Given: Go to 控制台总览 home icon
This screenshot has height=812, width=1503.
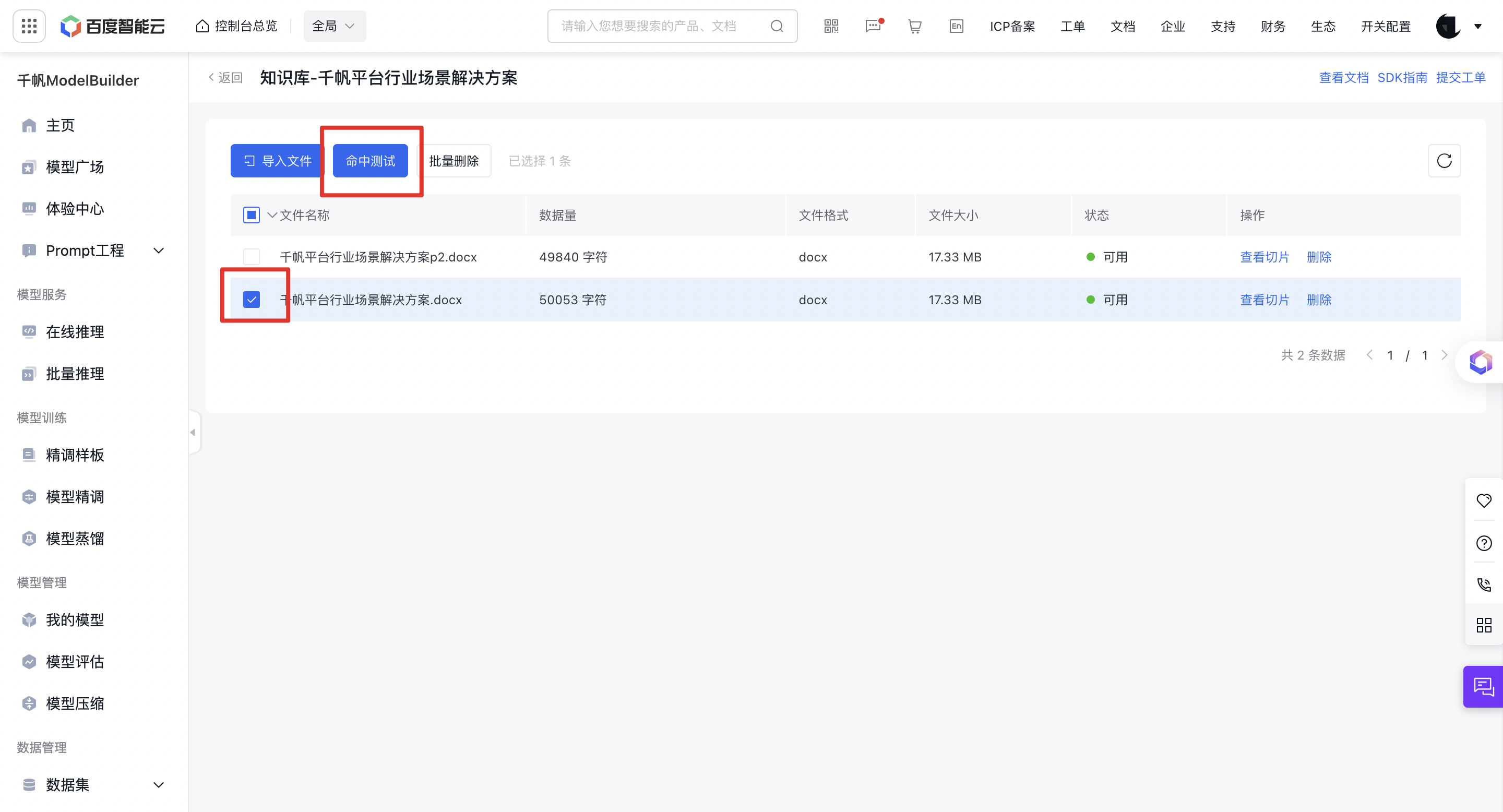Looking at the screenshot, I should pos(202,26).
